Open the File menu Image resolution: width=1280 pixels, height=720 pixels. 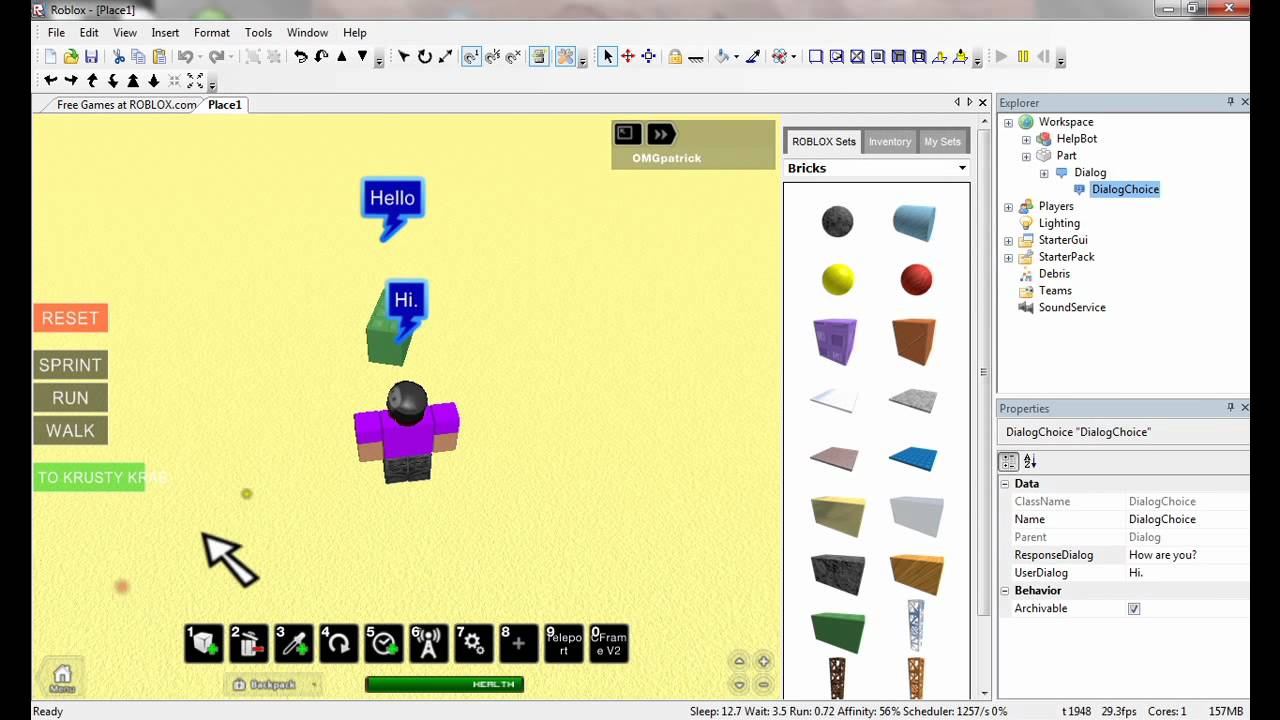pyautogui.click(x=56, y=33)
